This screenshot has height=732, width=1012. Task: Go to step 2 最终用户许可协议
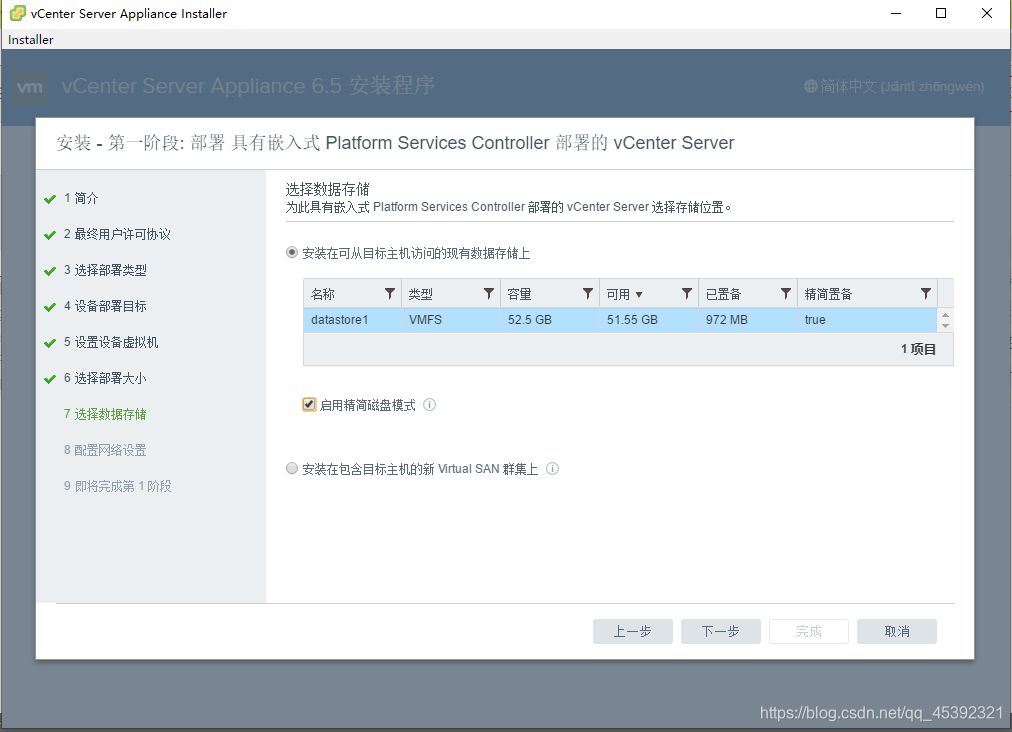(x=117, y=234)
